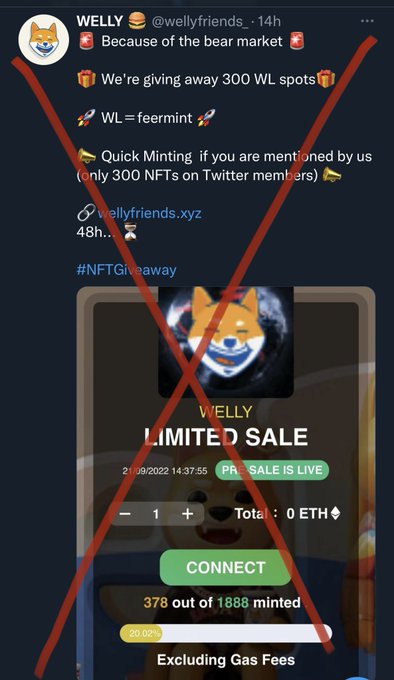This screenshot has height=680, width=394.
Task: Decrease mint quantity with minus button
Action: 125,514
